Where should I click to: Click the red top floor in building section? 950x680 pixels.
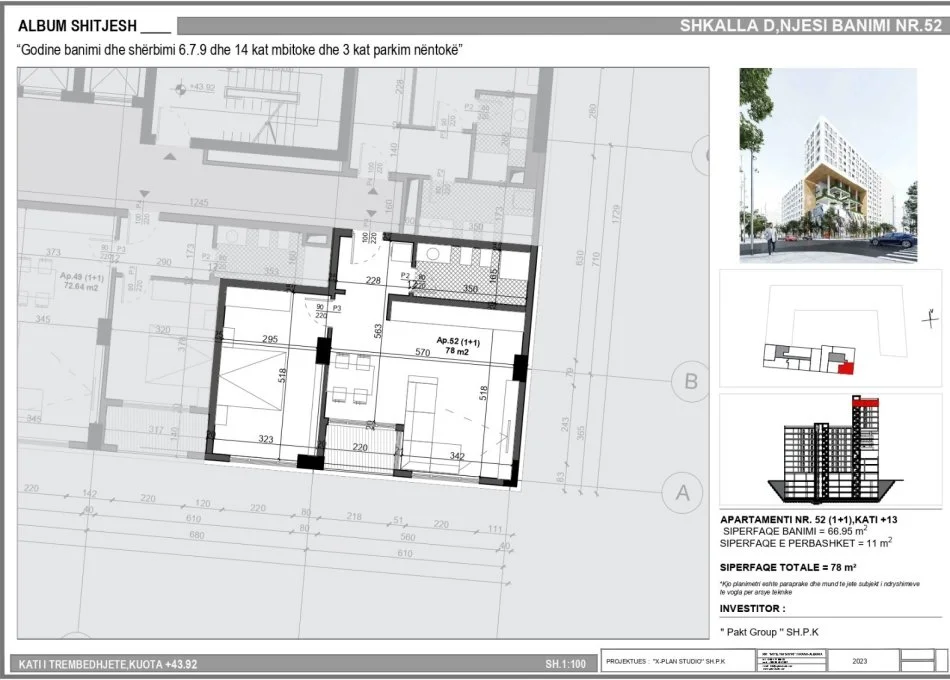[866, 401]
